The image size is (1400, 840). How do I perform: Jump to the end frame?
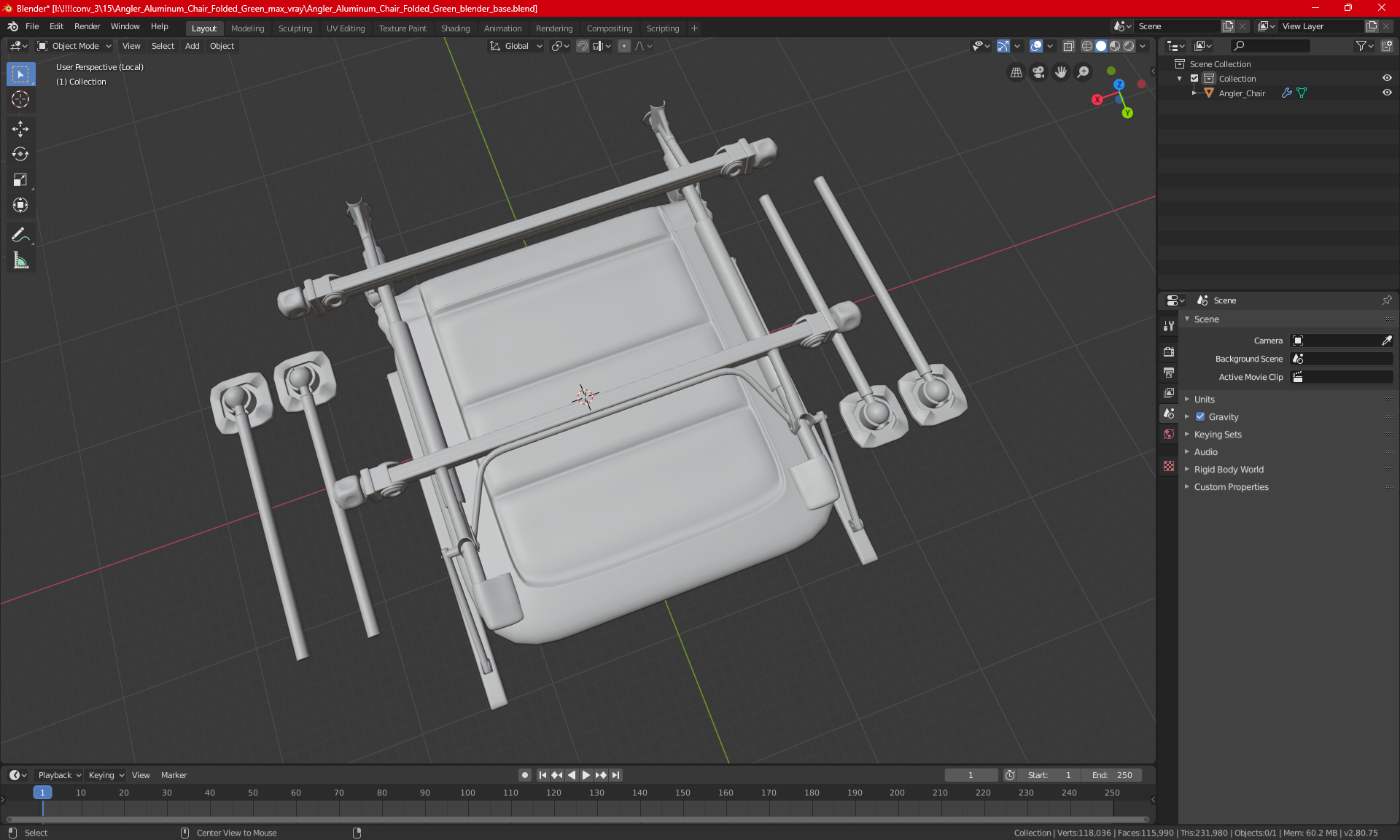coord(616,775)
